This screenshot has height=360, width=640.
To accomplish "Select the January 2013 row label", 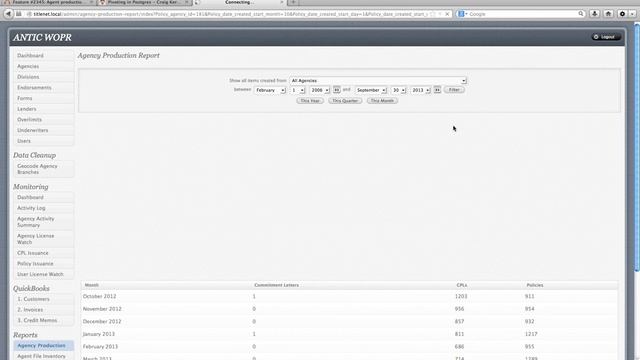I will click(99, 334).
